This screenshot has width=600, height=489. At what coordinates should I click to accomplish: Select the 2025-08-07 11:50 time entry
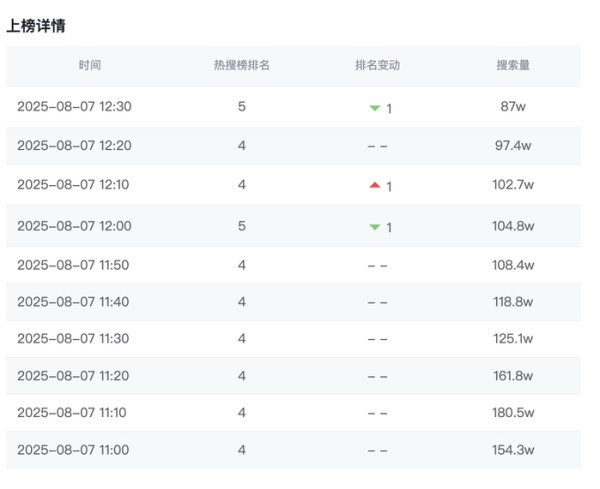coord(74,265)
